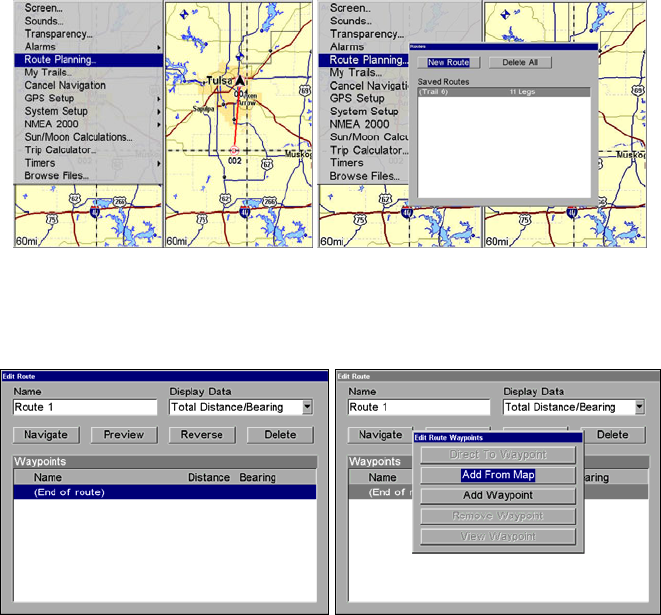Click Total Distance/Bearing combo box in Edit Route behind popup

(574, 407)
